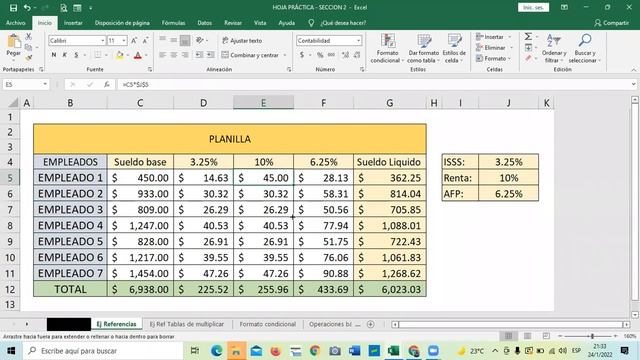640x360 pixels.
Task: Align cell content to top
Action: point(162,40)
